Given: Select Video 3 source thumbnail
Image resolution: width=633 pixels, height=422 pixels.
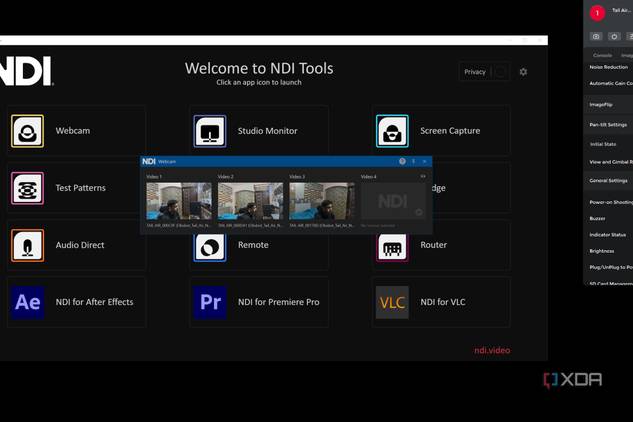Looking at the screenshot, I should (322, 201).
